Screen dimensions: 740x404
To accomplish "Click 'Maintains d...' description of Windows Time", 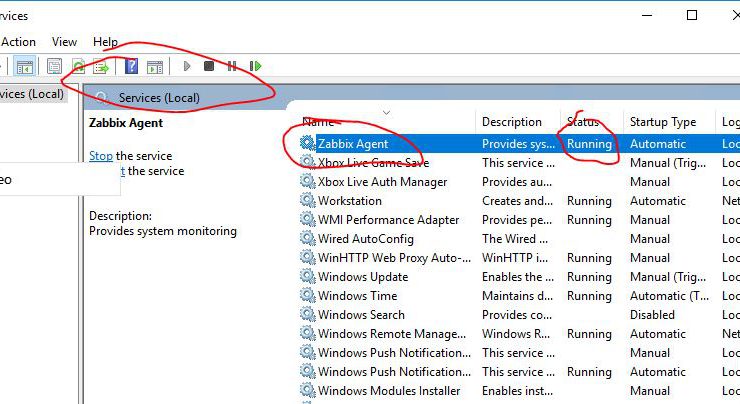I will [x=517, y=296].
